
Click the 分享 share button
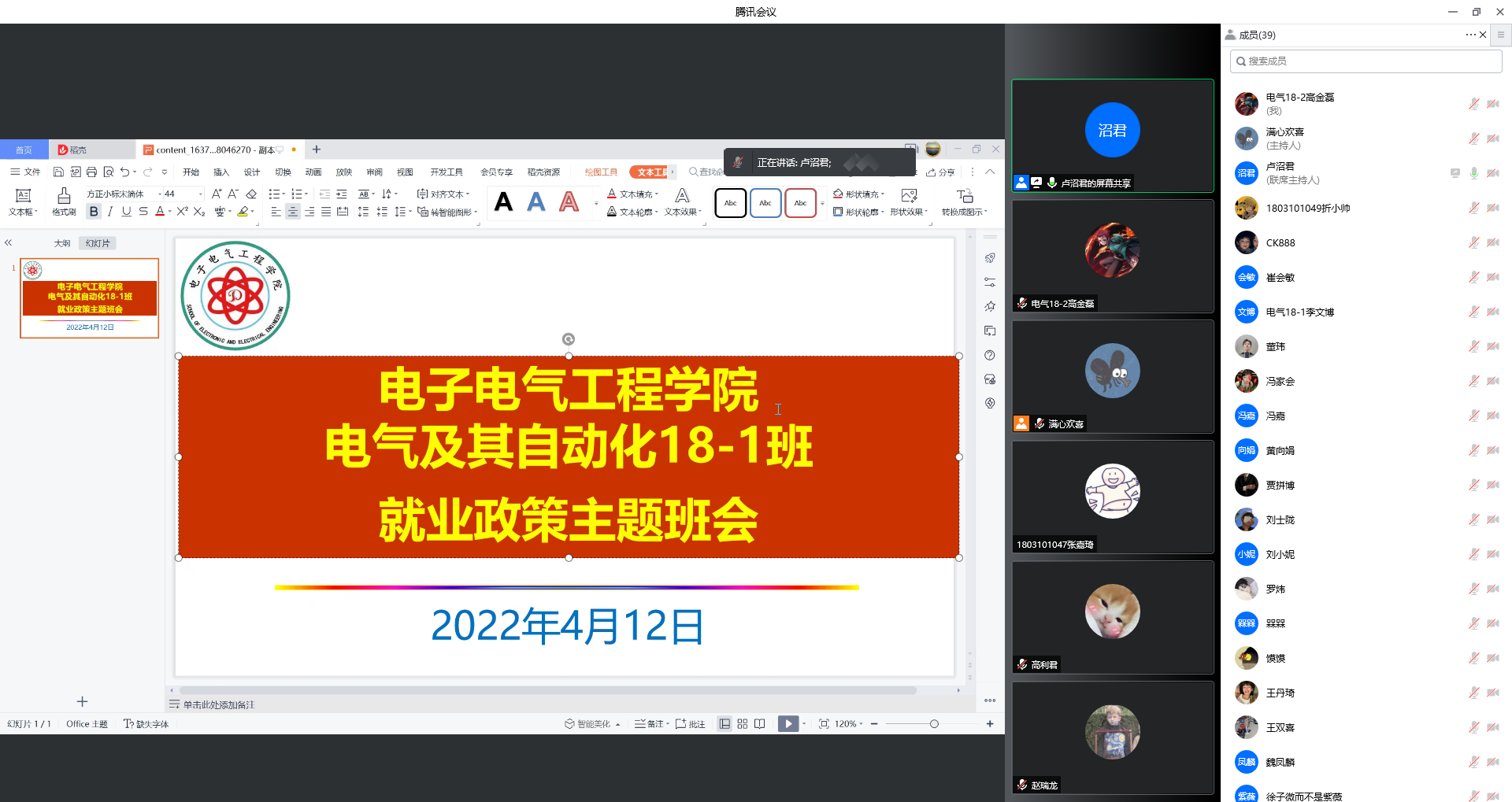[941, 172]
